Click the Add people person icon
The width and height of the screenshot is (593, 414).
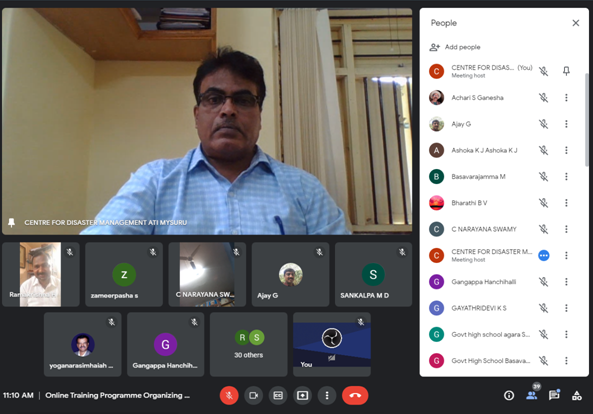pyautogui.click(x=435, y=47)
